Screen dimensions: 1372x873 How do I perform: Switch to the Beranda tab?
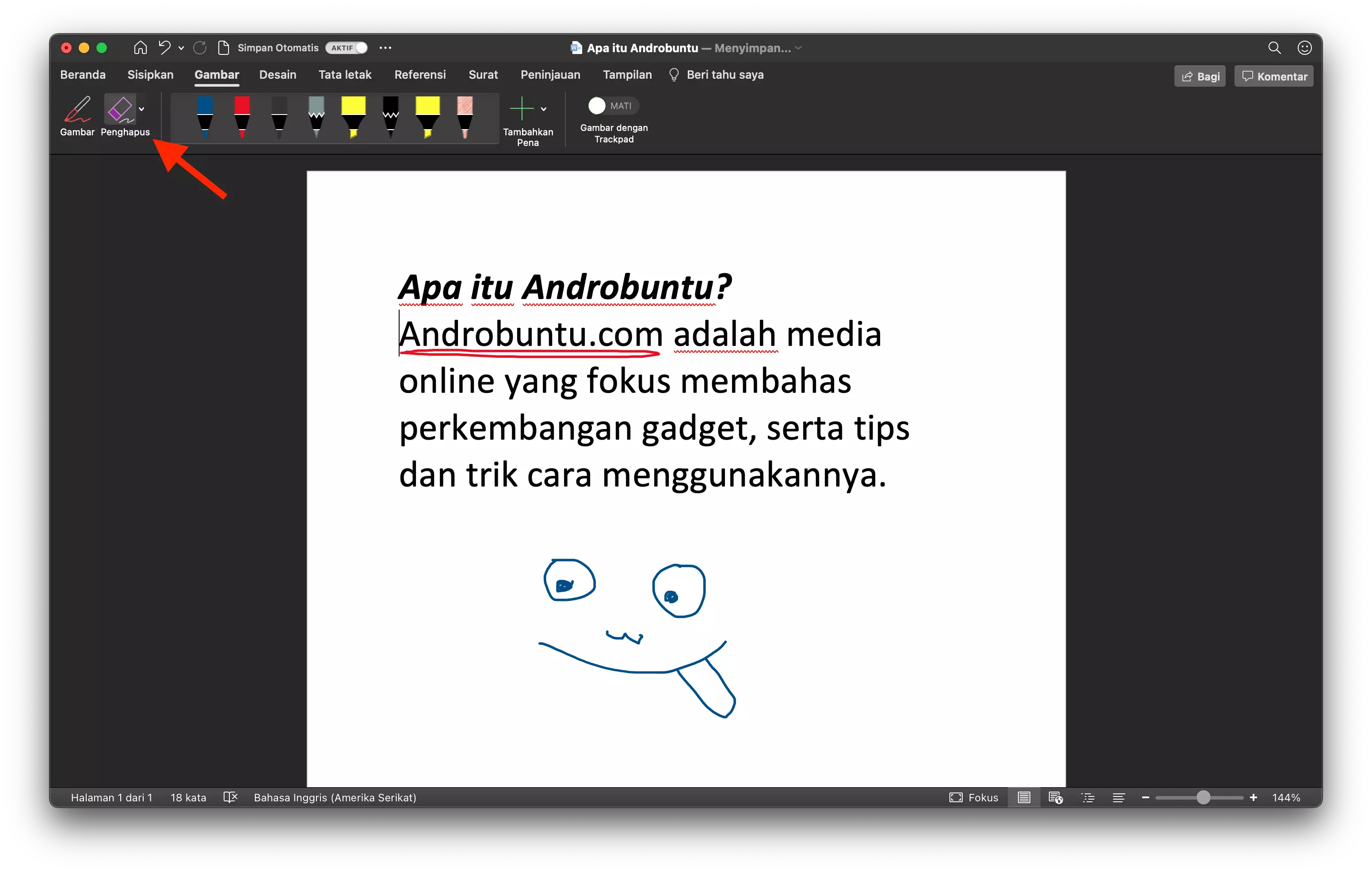click(83, 74)
